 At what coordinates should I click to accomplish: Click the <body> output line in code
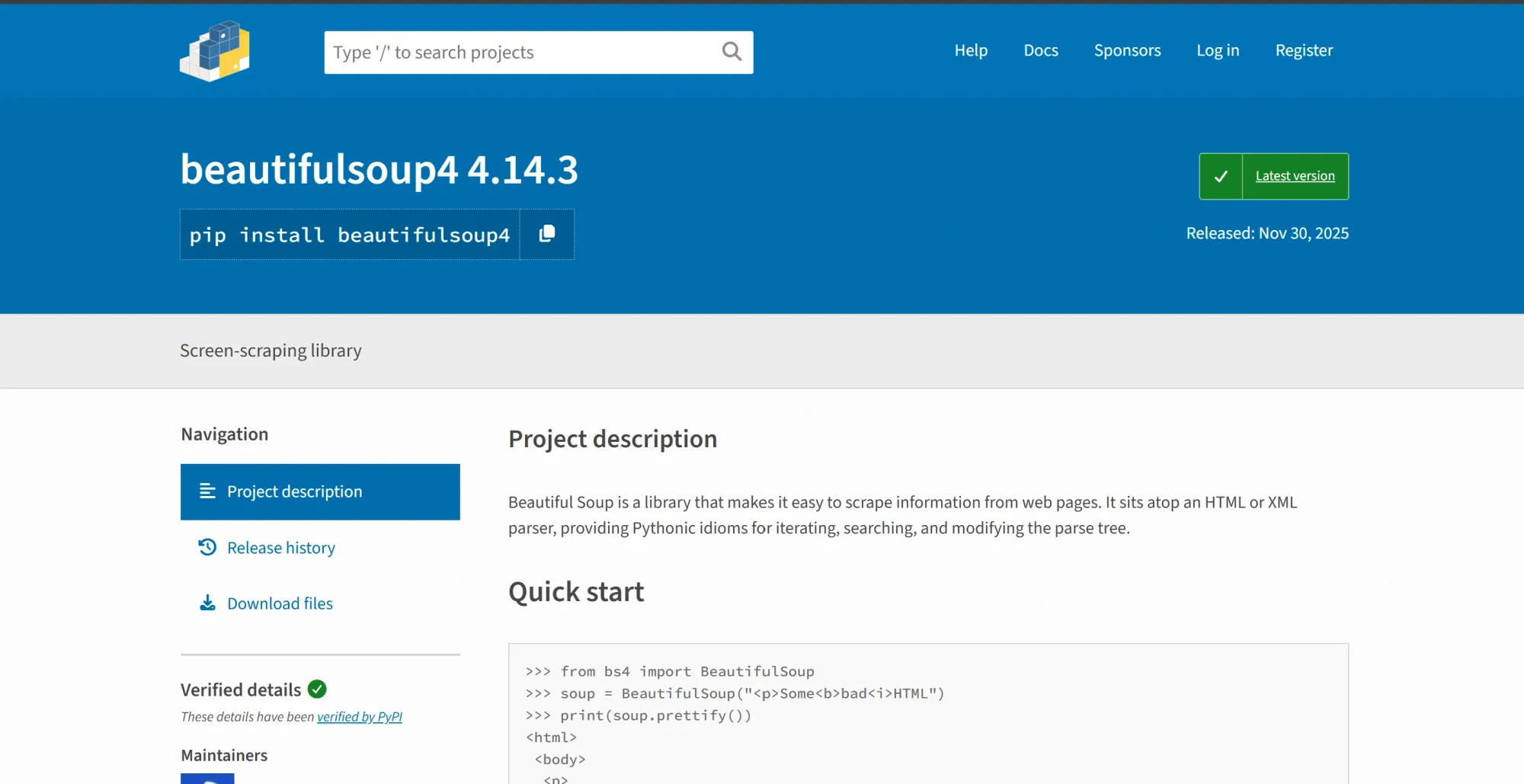click(560, 760)
